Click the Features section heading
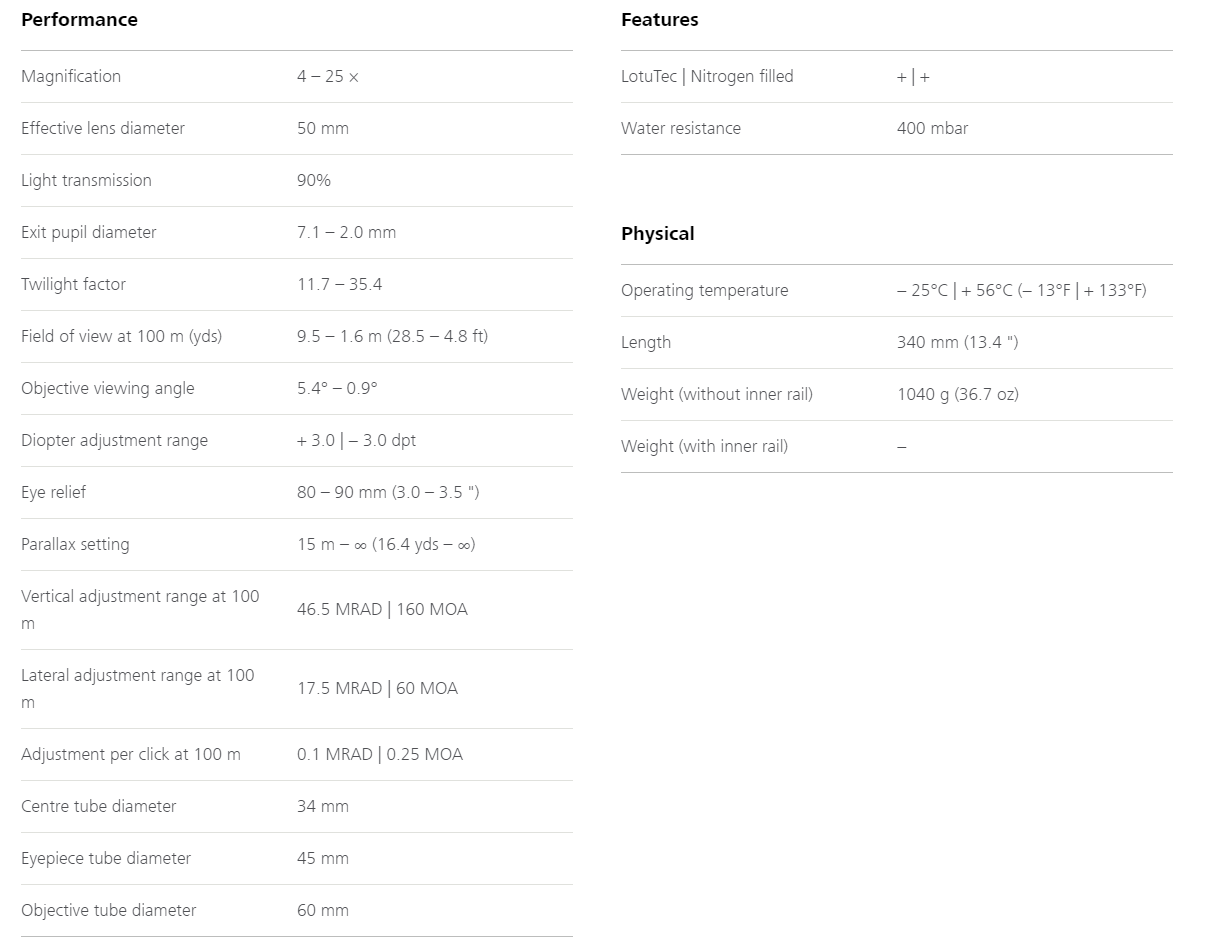This screenshot has width=1209, height=945. [660, 20]
